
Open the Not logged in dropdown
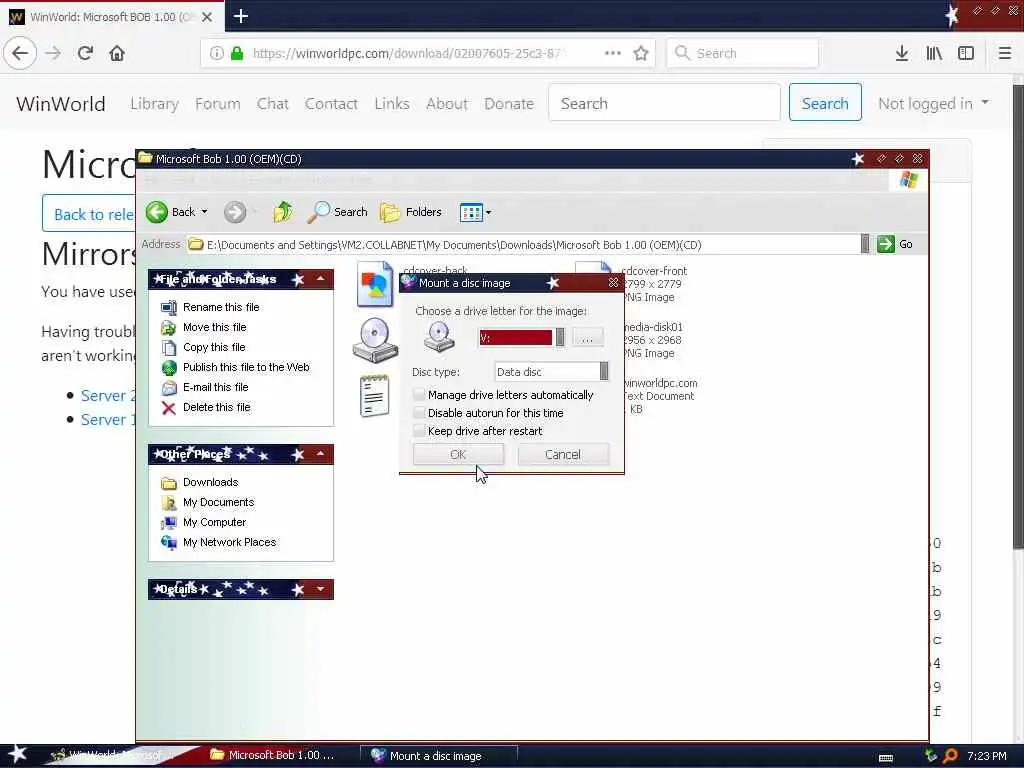point(933,104)
